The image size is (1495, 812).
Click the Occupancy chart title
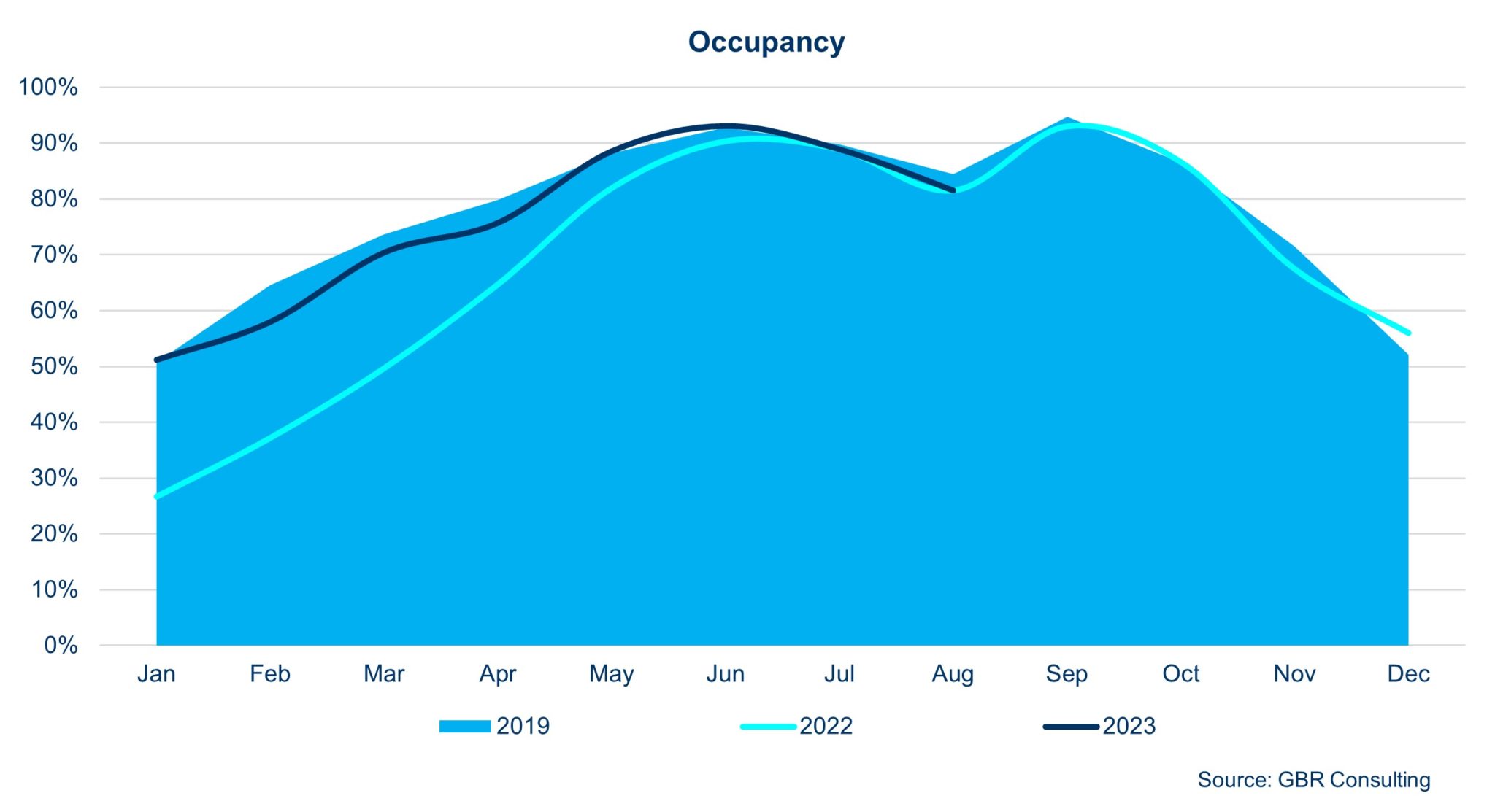[766, 42]
